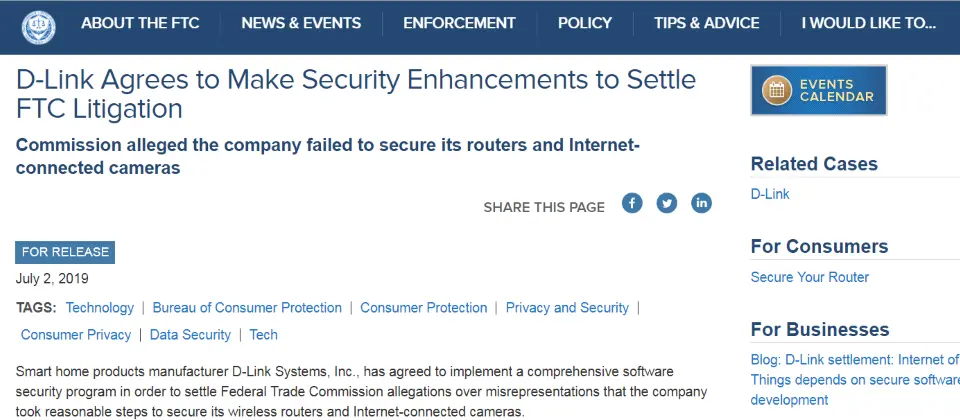Open the D-Link related case link

pyautogui.click(x=770, y=194)
